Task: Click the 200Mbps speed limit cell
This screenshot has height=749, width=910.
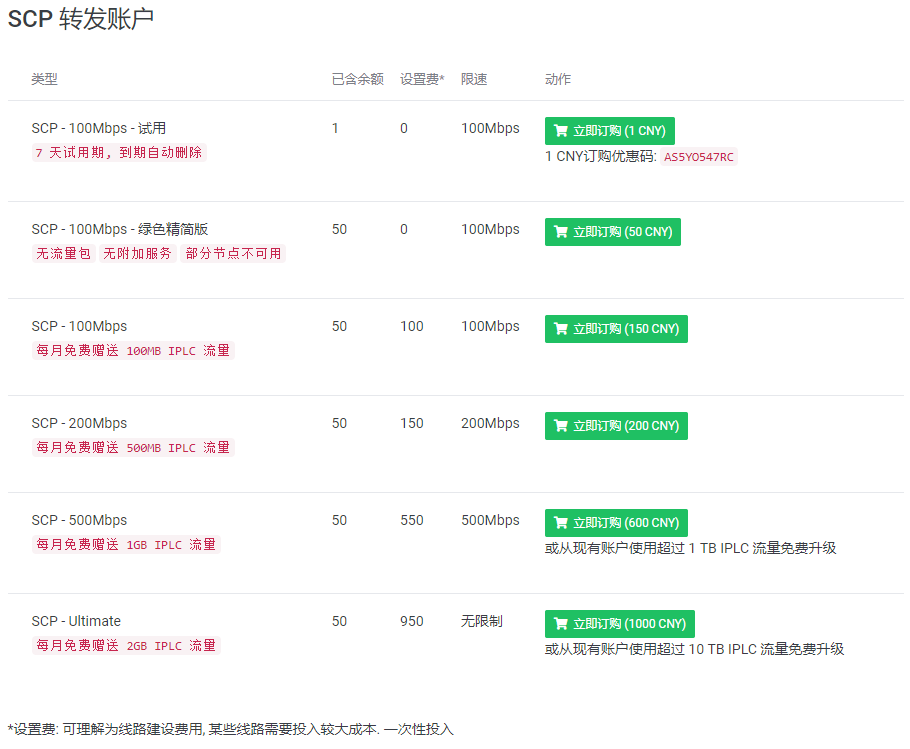Action: (490, 423)
